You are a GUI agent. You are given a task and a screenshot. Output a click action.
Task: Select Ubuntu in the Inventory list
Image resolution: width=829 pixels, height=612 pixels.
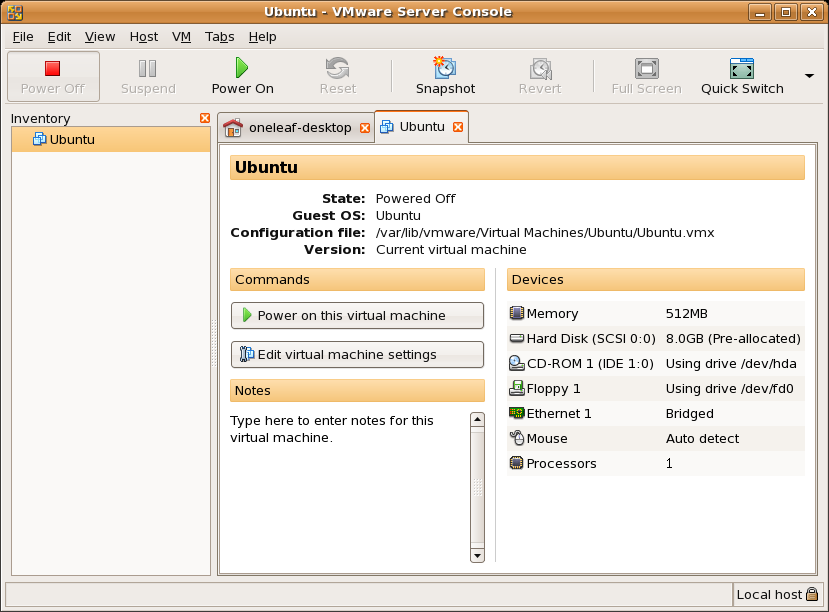(111, 140)
